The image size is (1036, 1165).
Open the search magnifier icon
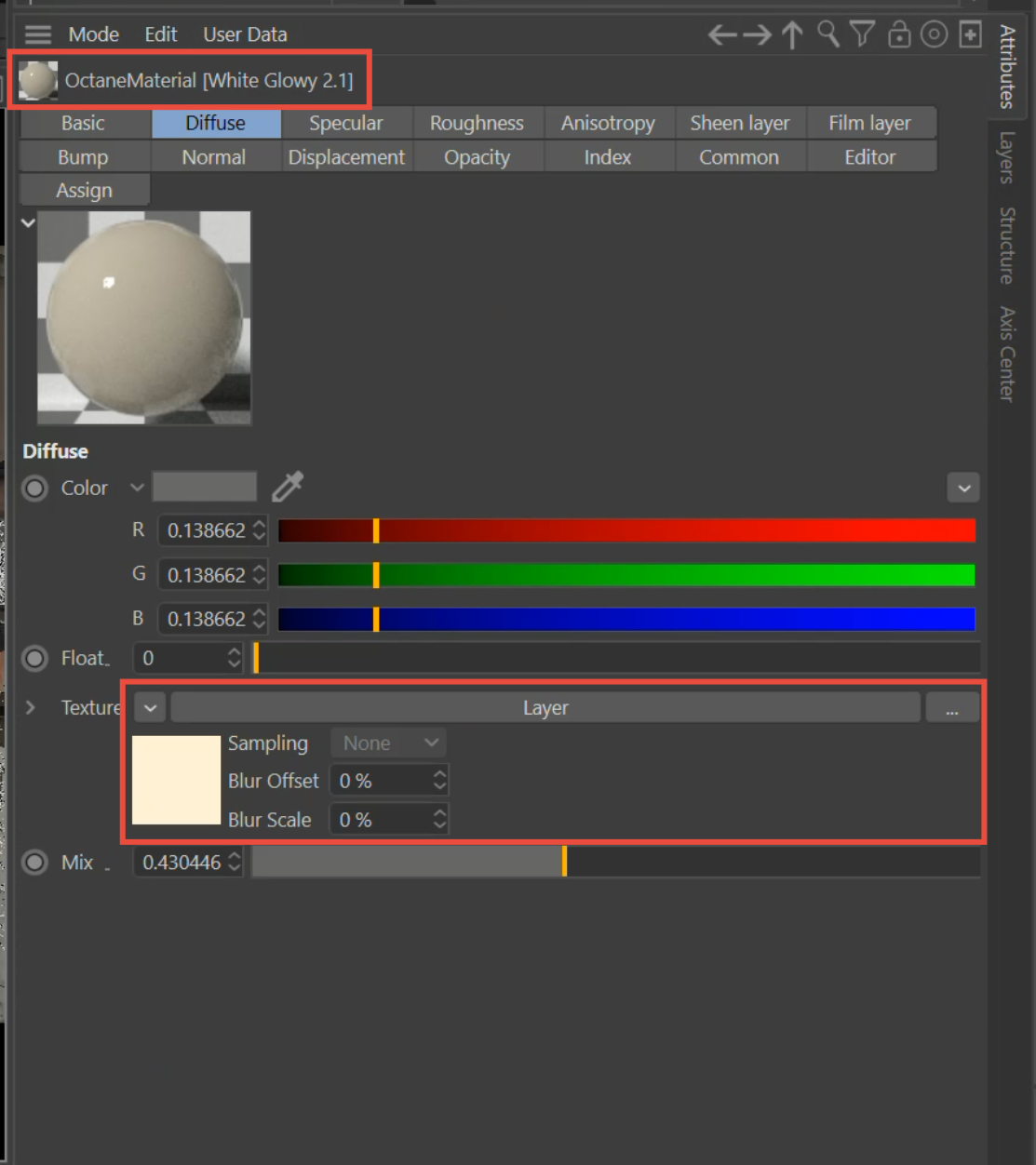(x=827, y=34)
